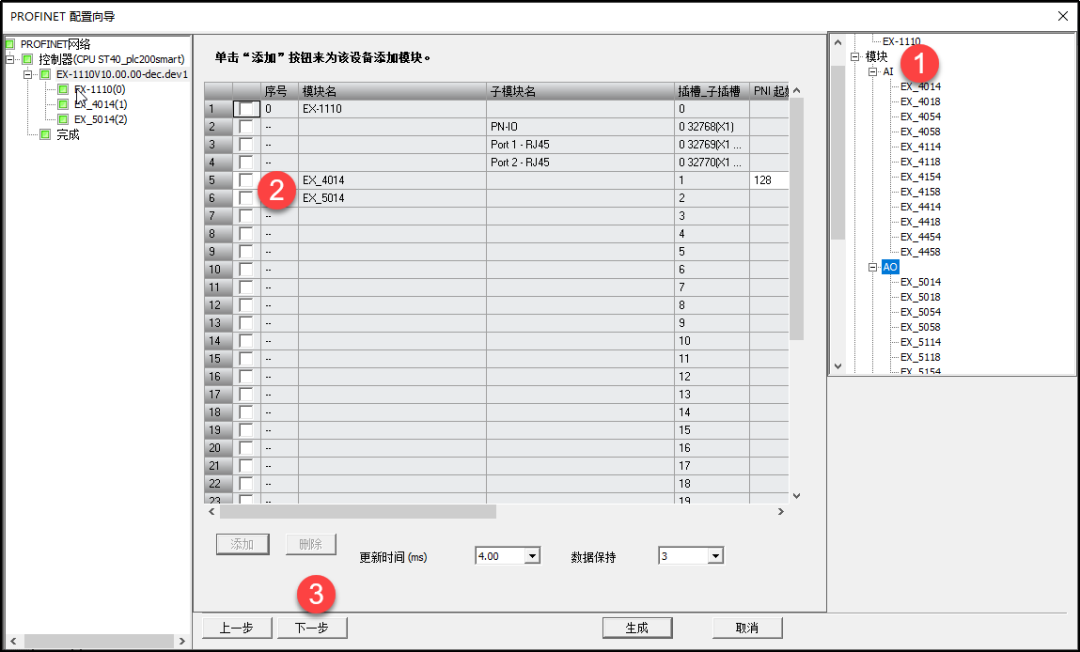Click the table's vertical scrollbar thumb
Viewport: 1080px width, 652px height.
[x=797, y=219]
